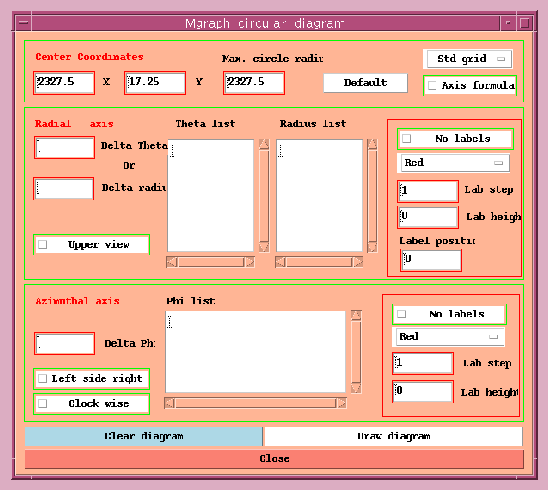Focus the center Y coordinate field 17.25
Screen dimensions: 548x490
point(155,83)
